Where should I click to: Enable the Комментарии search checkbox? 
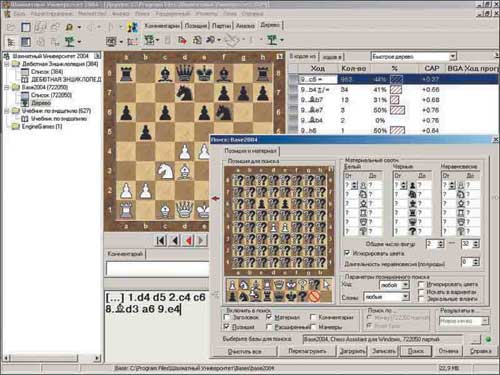313,317
